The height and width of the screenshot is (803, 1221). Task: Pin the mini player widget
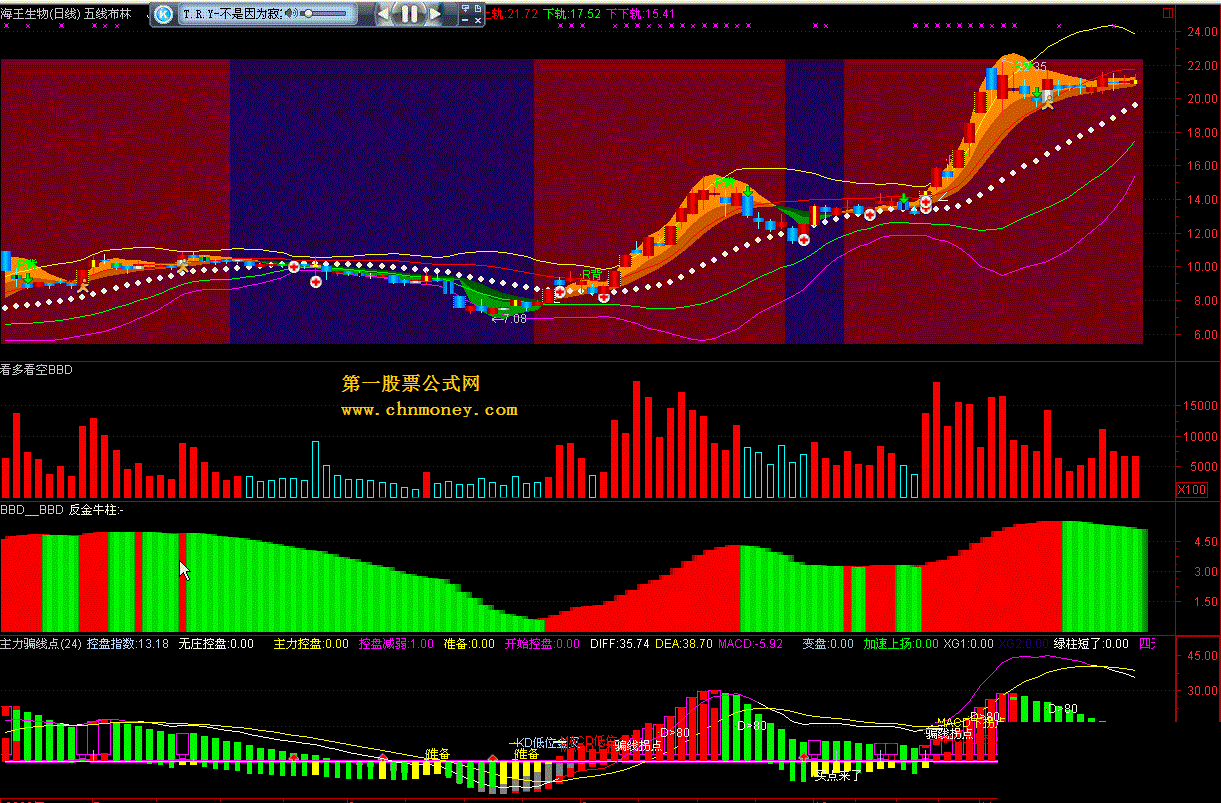pyautogui.click(x=465, y=8)
